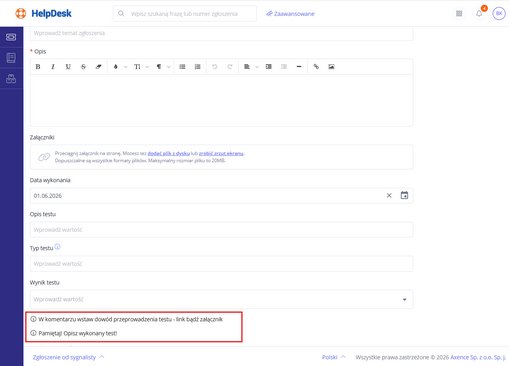Toggle strikethrough formatting
The image size is (509, 366).
click(x=83, y=67)
